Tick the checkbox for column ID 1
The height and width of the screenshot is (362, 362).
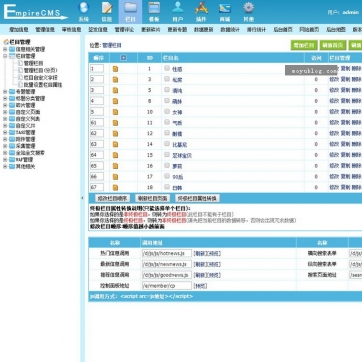tap(167, 68)
